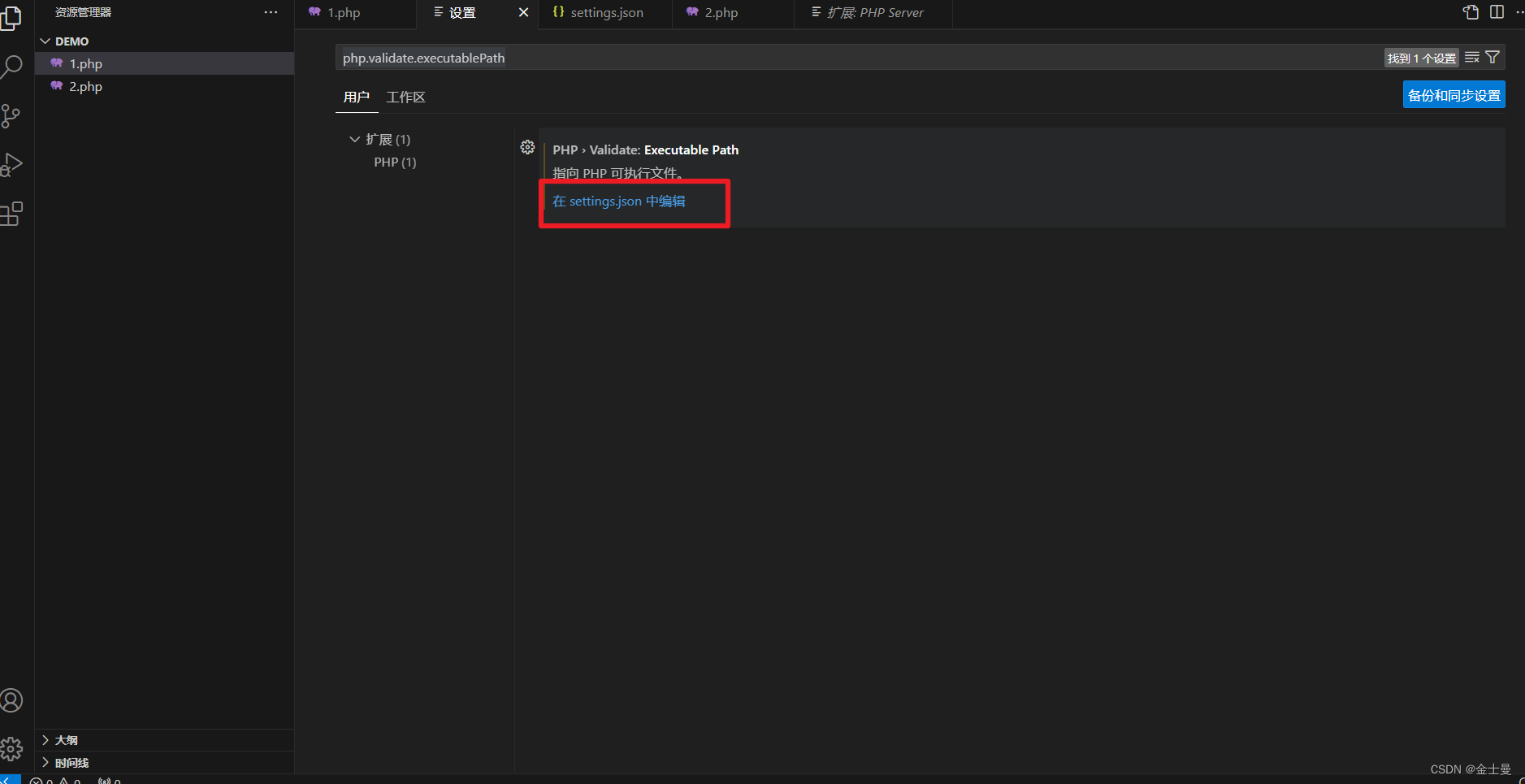Switch to the 1.php editor tab

(x=355, y=13)
